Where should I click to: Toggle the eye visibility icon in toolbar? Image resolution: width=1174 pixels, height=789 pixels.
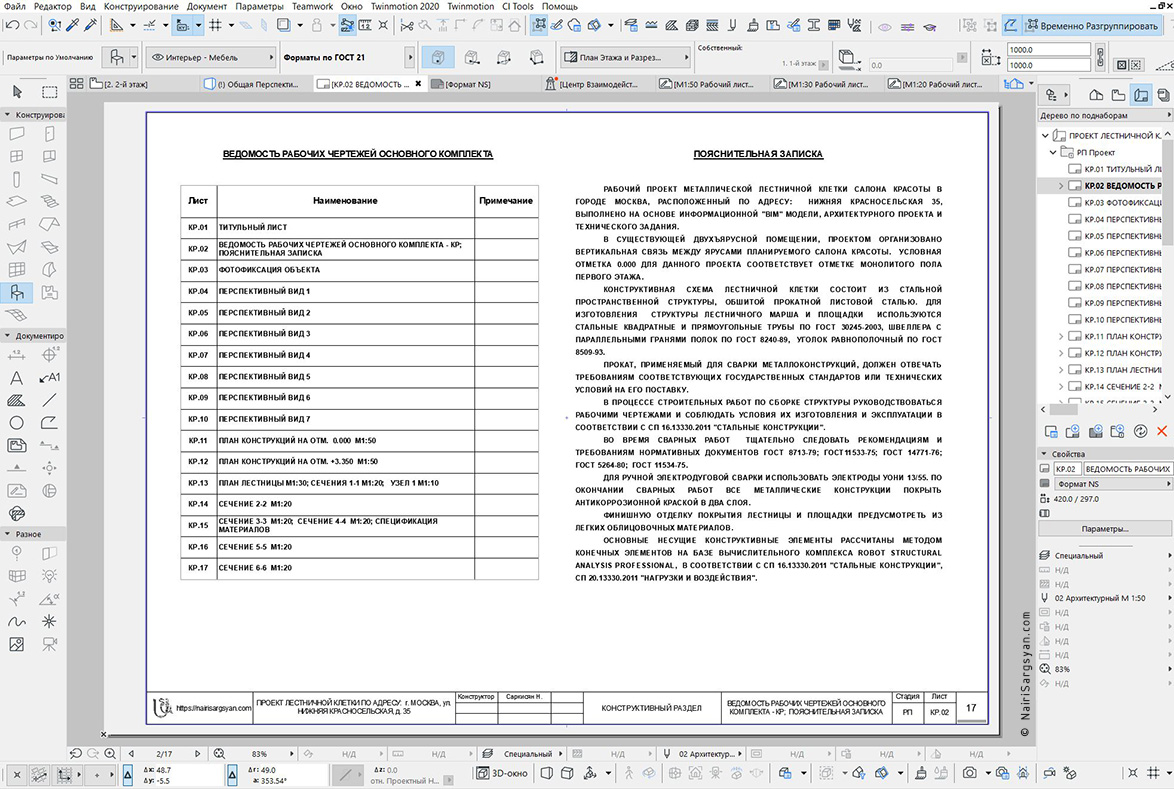click(x=885, y=26)
